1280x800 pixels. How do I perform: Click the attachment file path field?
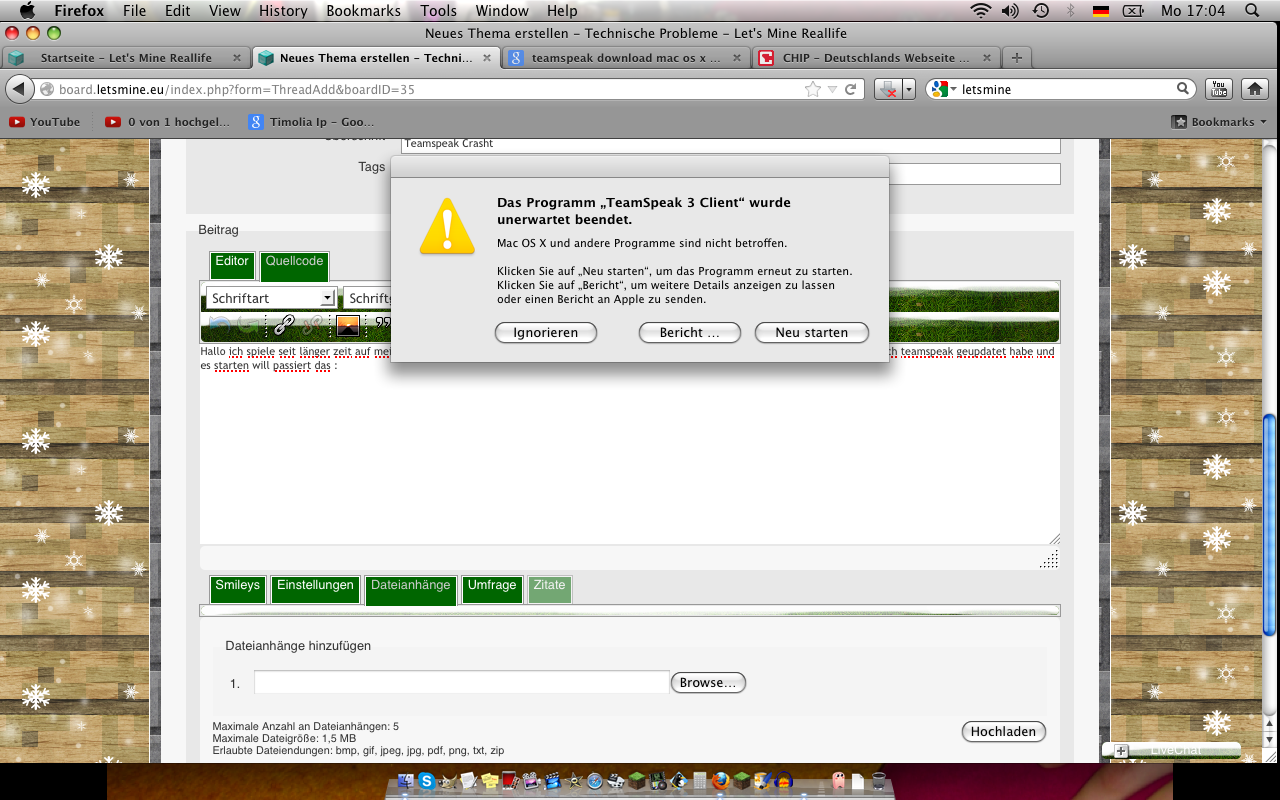[x=462, y=682]
